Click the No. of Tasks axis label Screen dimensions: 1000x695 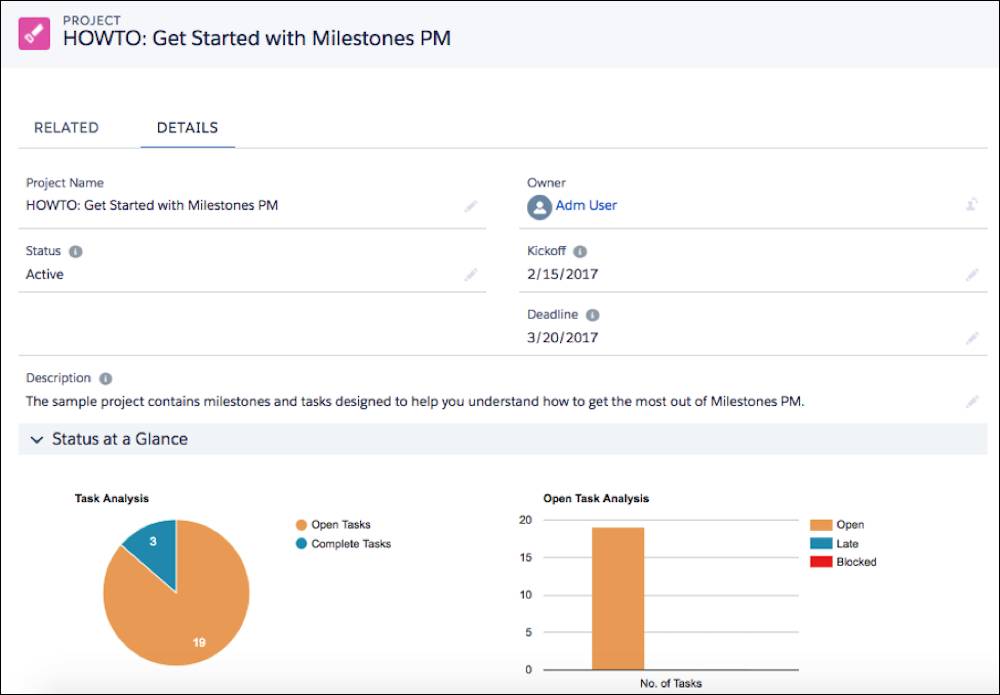(671, 684)
